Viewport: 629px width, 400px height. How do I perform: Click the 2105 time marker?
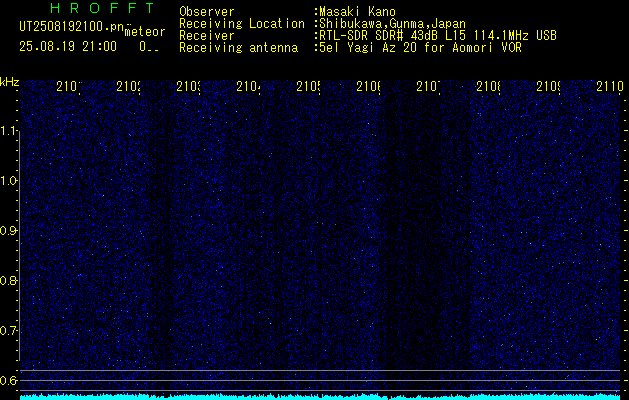(308, 86)
